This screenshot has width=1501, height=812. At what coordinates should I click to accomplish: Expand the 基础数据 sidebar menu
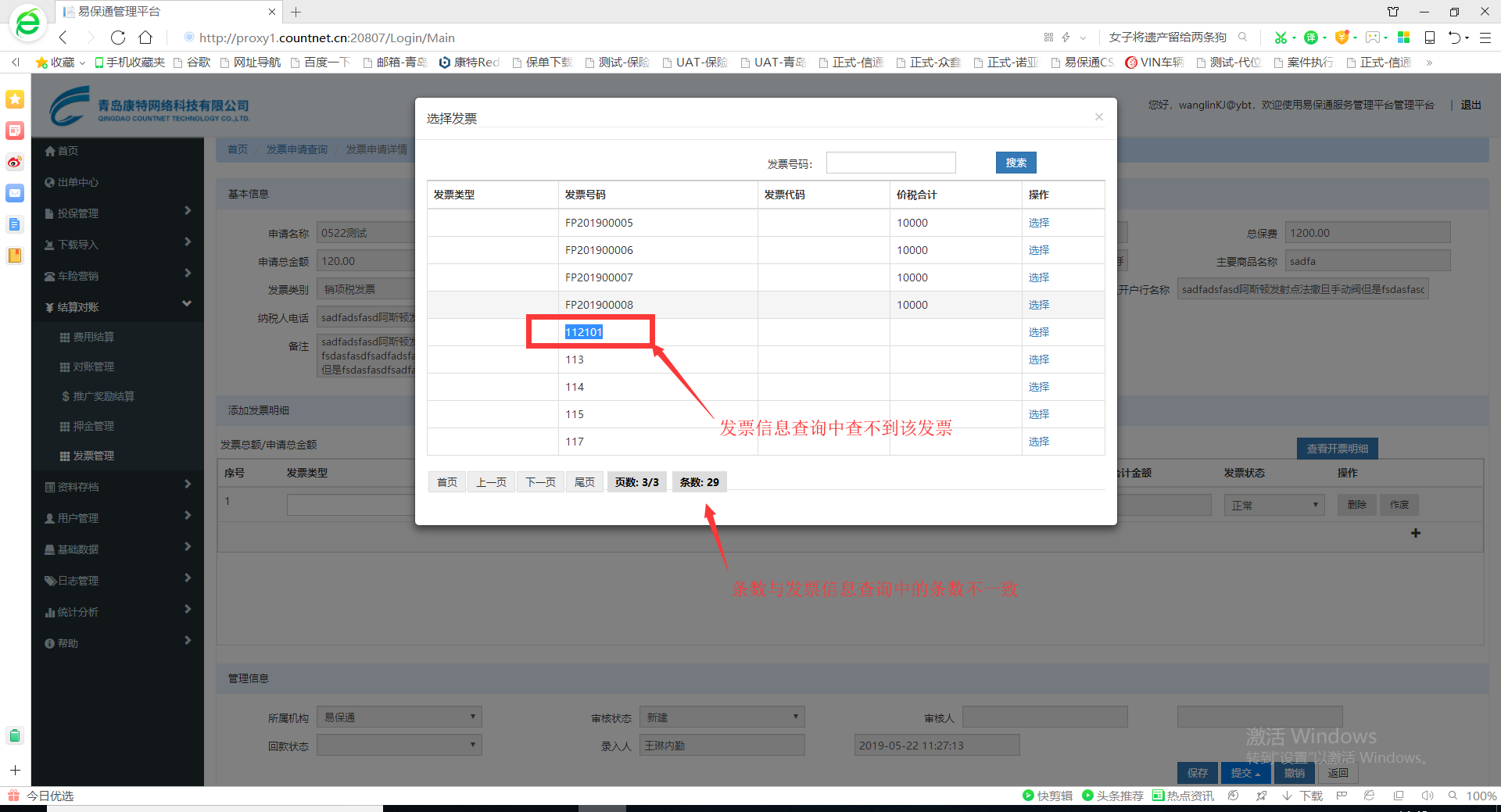click(x=117, y=549)
